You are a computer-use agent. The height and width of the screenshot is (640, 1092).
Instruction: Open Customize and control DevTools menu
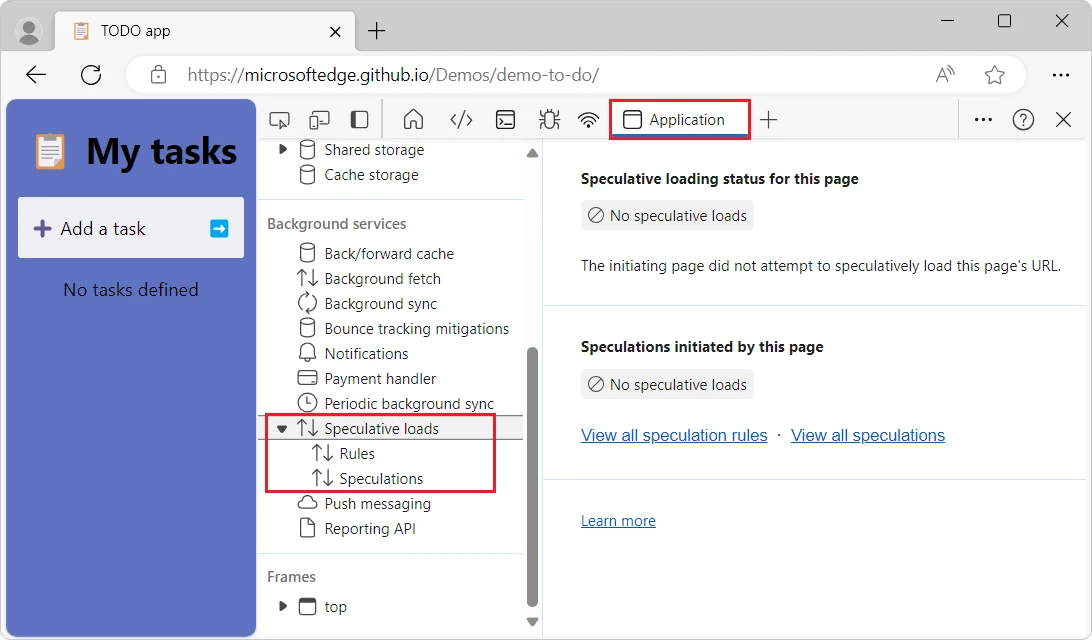(983, 120)
